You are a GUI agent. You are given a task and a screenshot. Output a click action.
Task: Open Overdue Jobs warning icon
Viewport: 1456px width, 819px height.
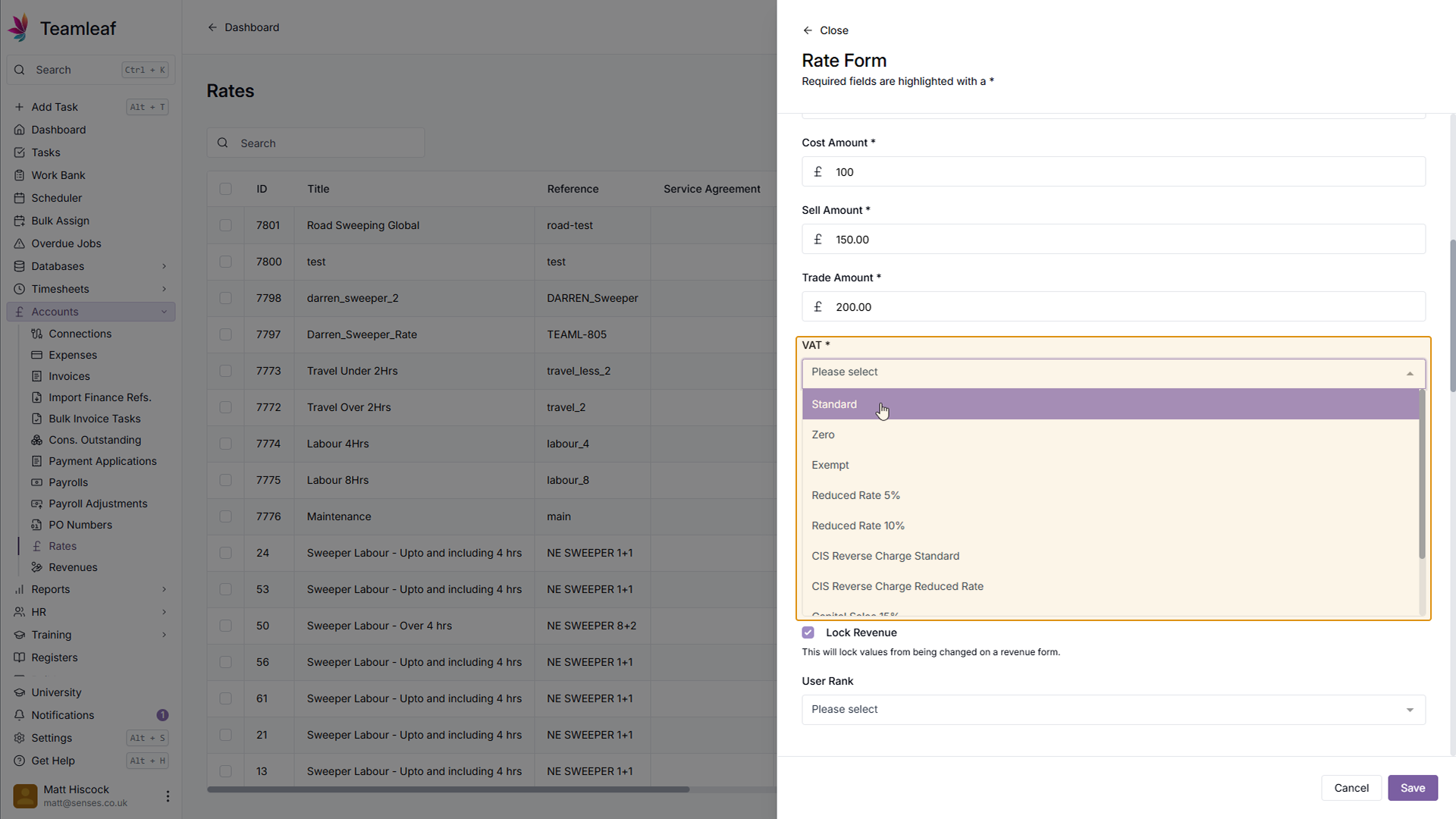20,243
